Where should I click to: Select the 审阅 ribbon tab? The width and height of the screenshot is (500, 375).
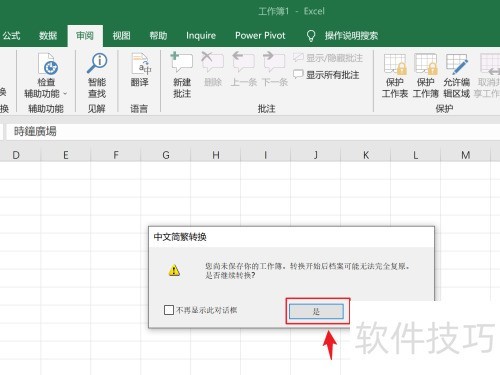(x=85, y=36)
